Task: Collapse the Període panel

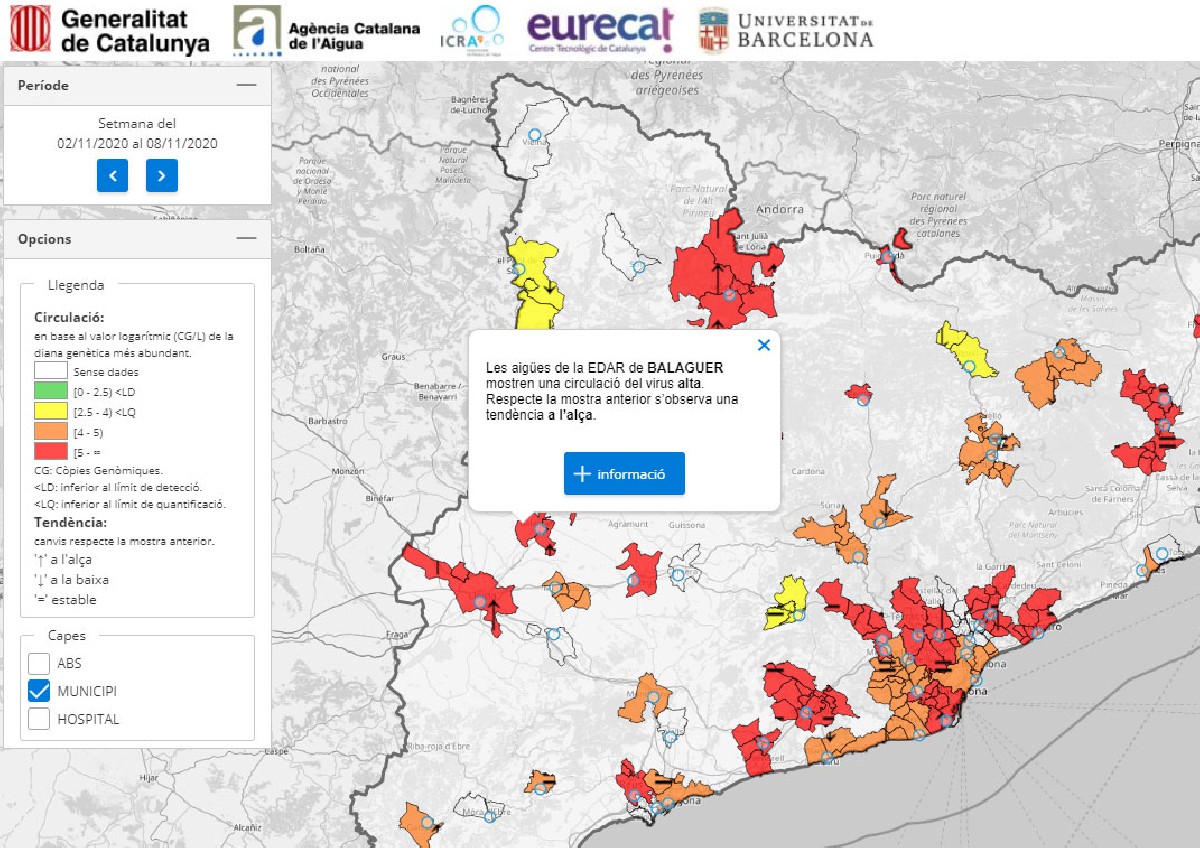Action: pos(246,86)
